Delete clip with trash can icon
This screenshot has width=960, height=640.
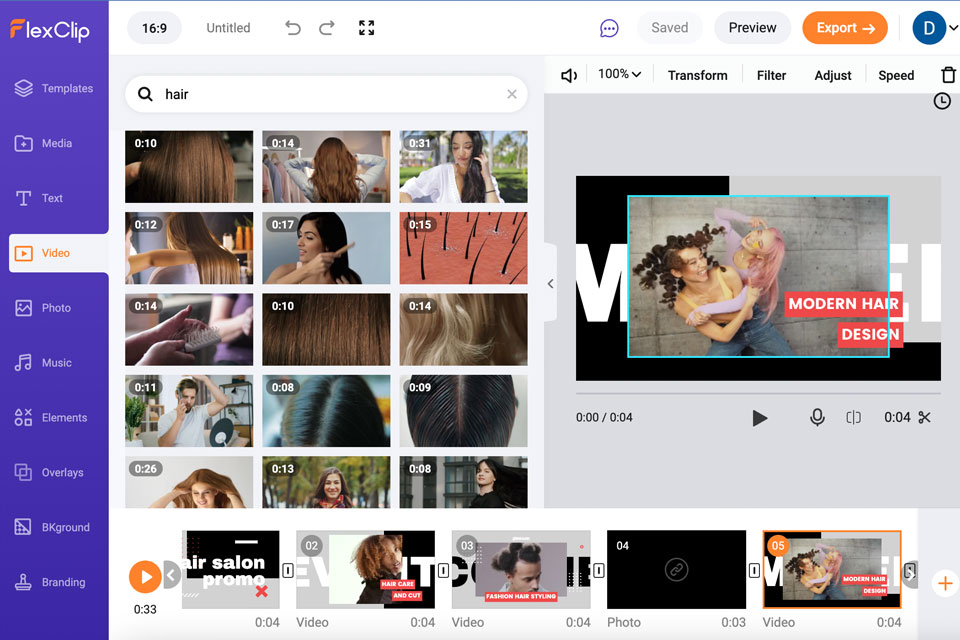(948, 75)
